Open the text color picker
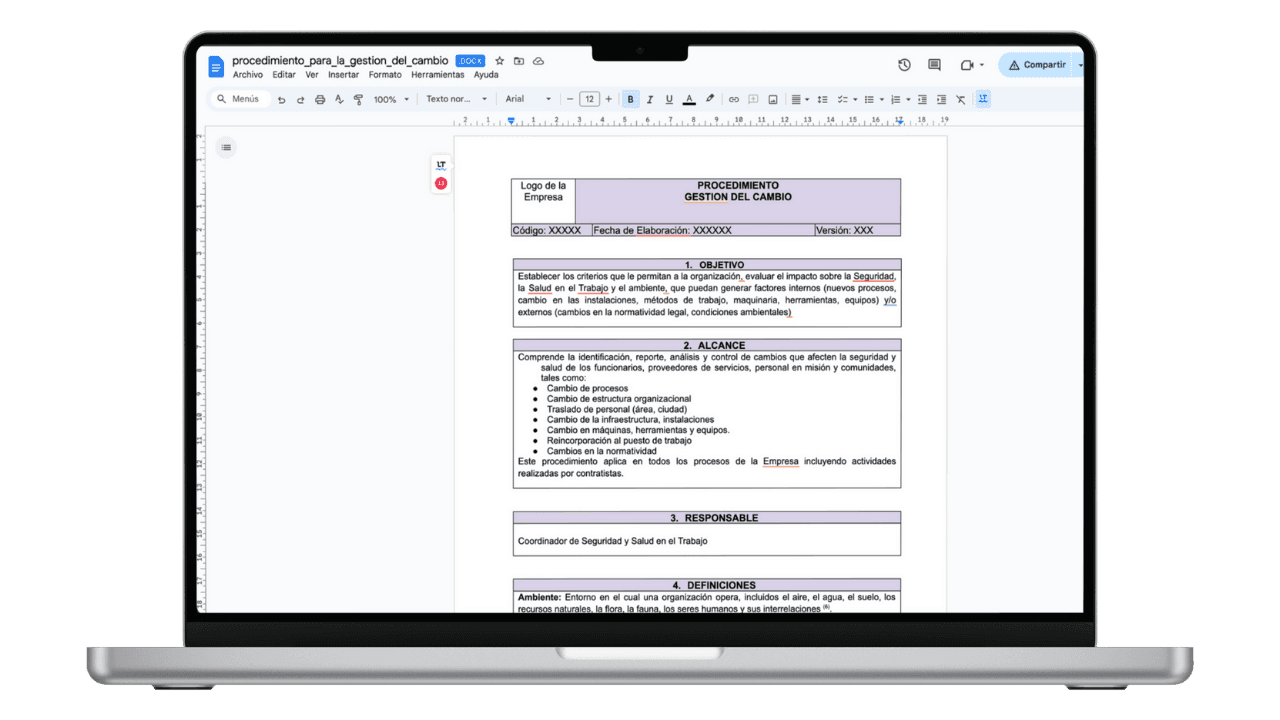1280x720 pixels. coord(690,99)
